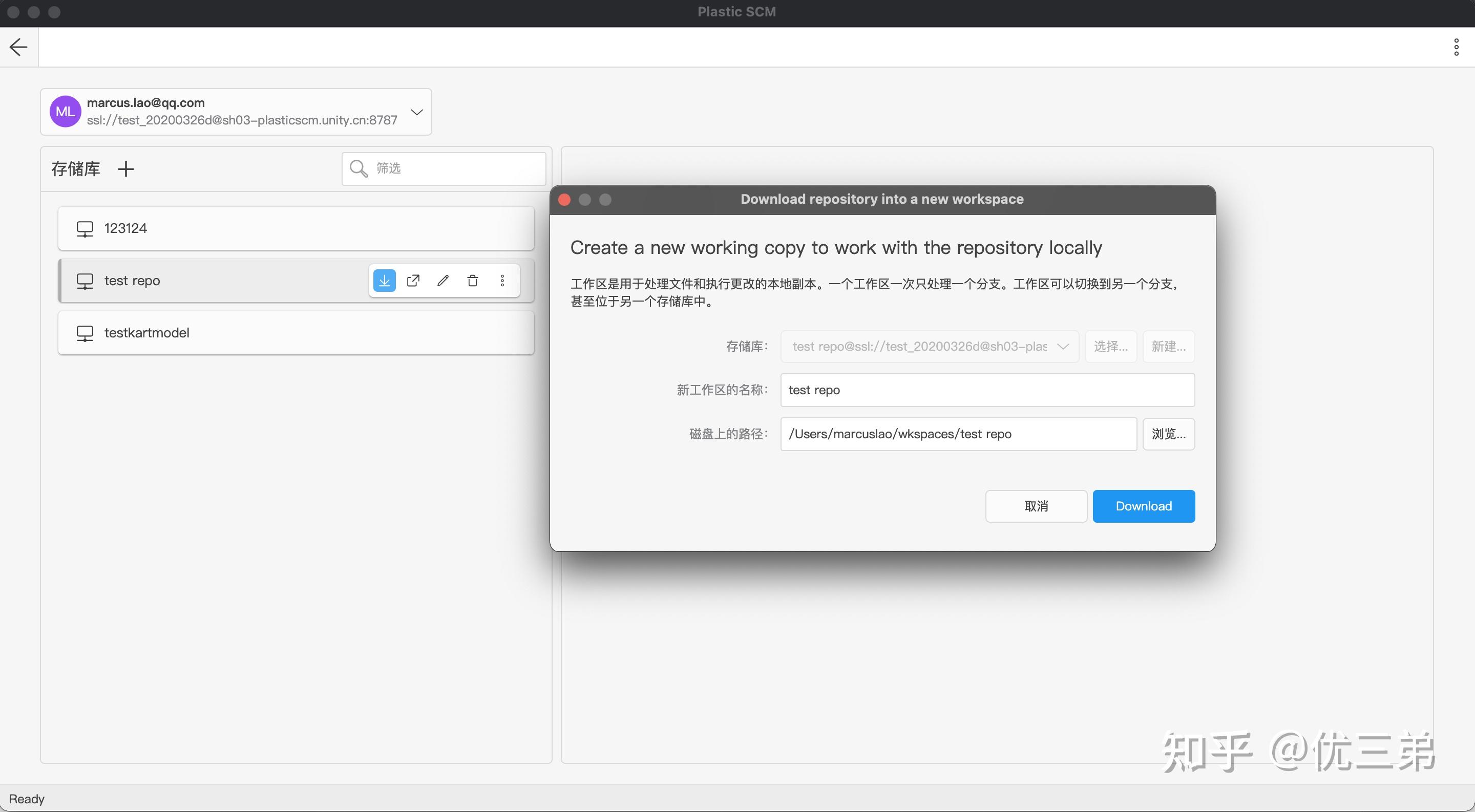Rename test repo with the pencil icon
The height and width of the screenshot is (812, 1475).
[x=442, y=281]
